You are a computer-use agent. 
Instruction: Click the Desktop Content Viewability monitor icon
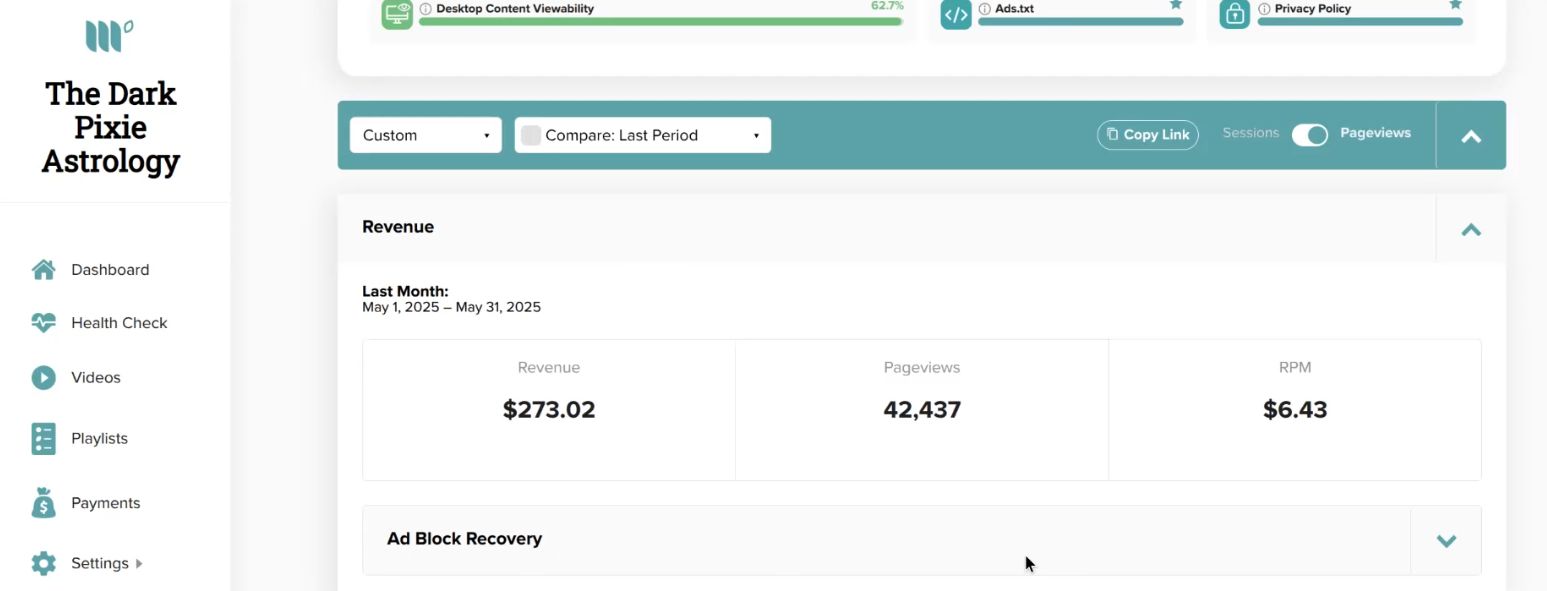(x=397, y=14)
